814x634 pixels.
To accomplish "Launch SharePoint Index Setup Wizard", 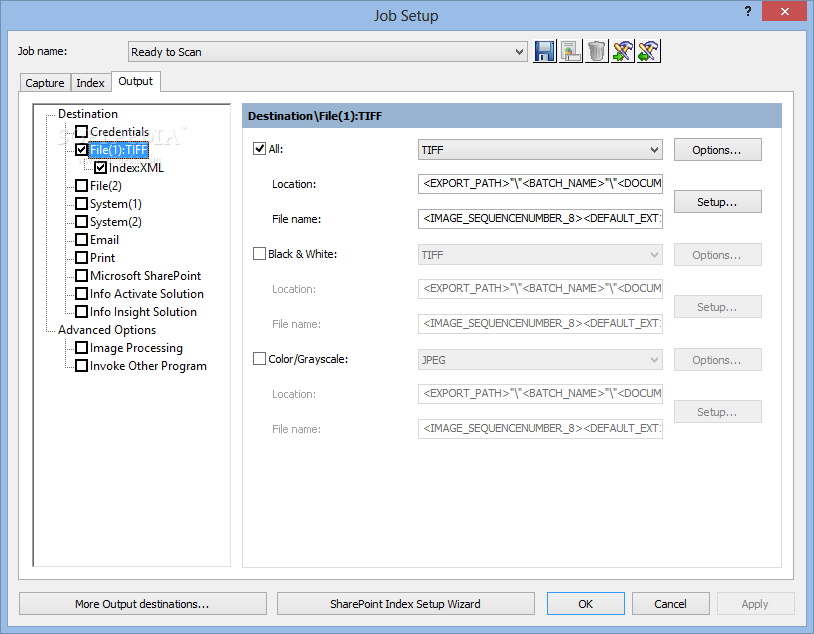I will point(405,604).
